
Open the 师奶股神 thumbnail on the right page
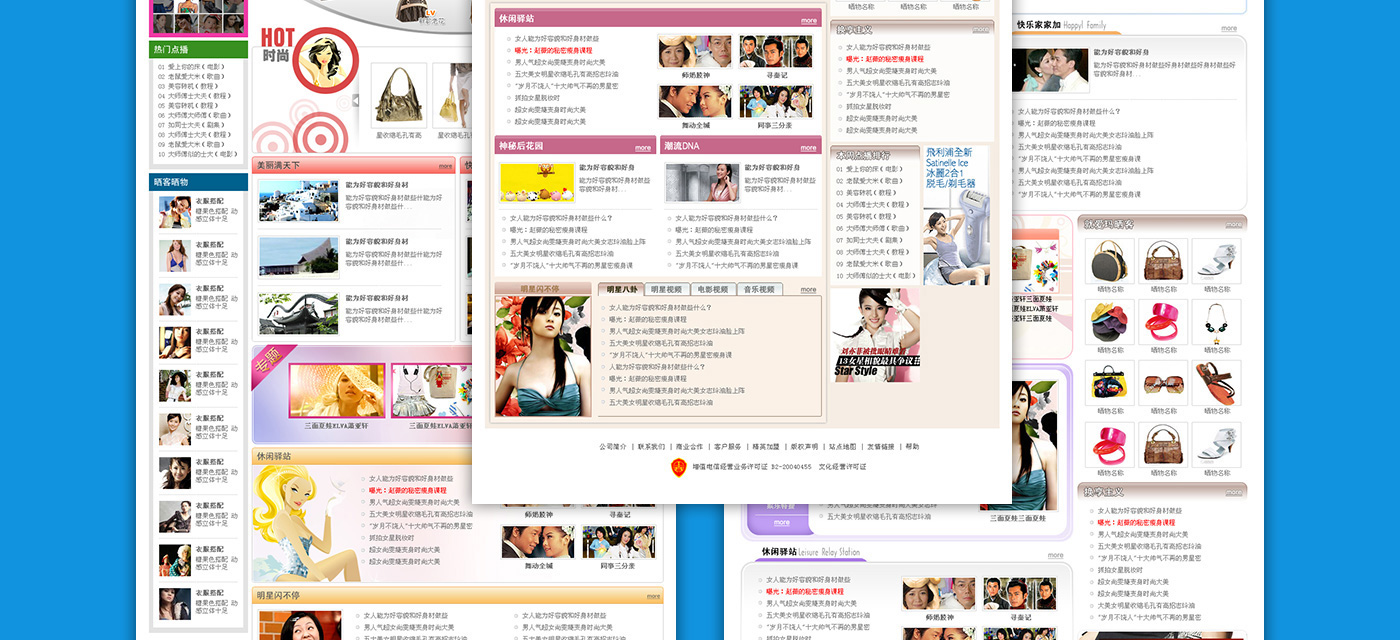click(939, 594)
